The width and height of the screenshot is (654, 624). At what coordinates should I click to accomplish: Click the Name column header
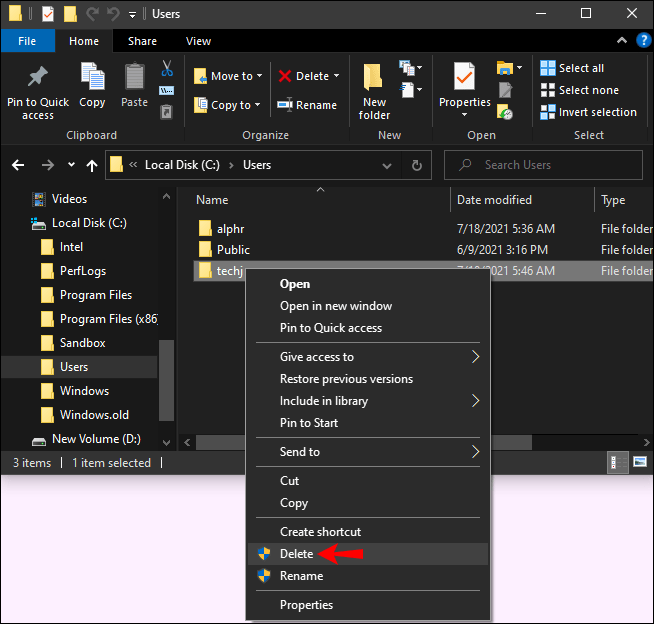(321, 200)
